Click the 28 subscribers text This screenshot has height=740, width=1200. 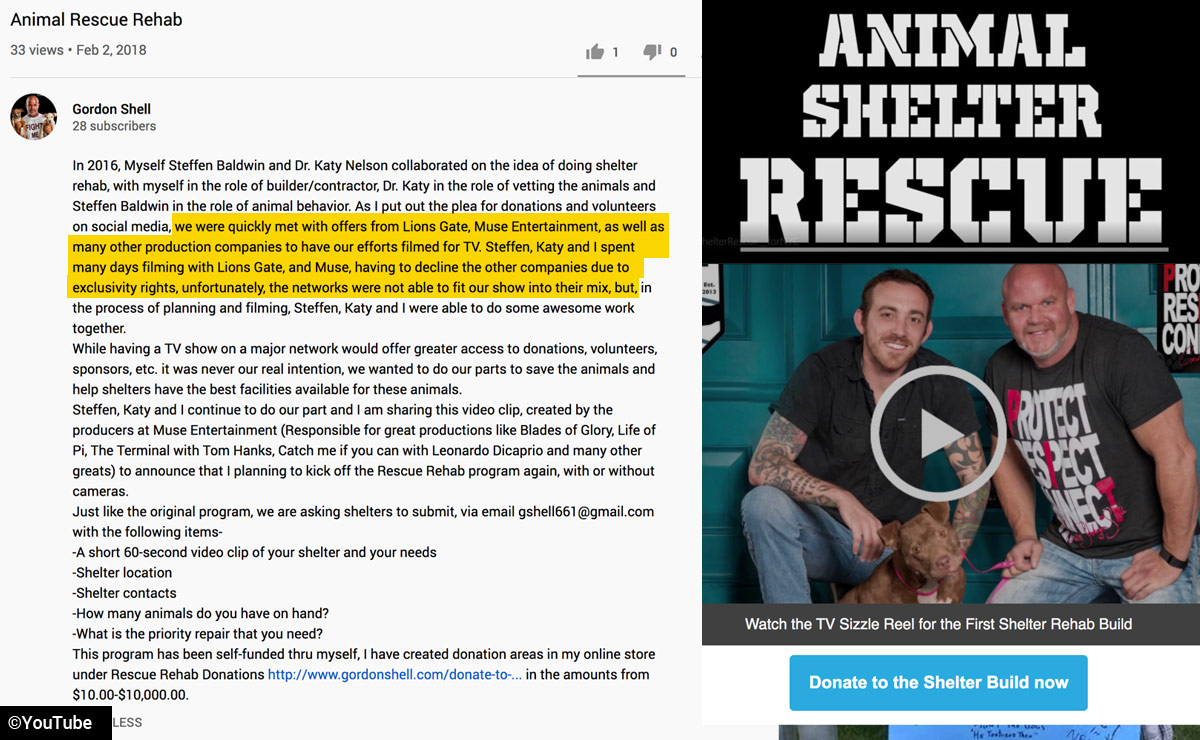114,127
